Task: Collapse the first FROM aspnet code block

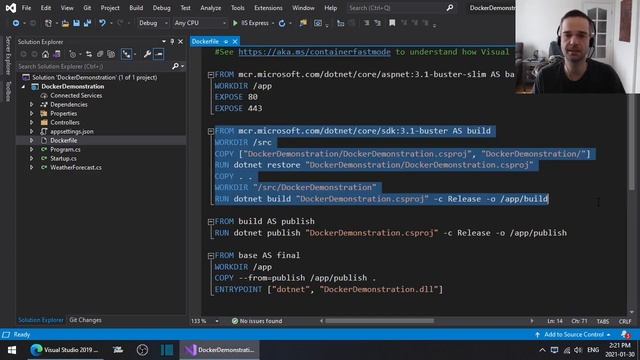Action: pyautogui.click(x=211, y=75)
